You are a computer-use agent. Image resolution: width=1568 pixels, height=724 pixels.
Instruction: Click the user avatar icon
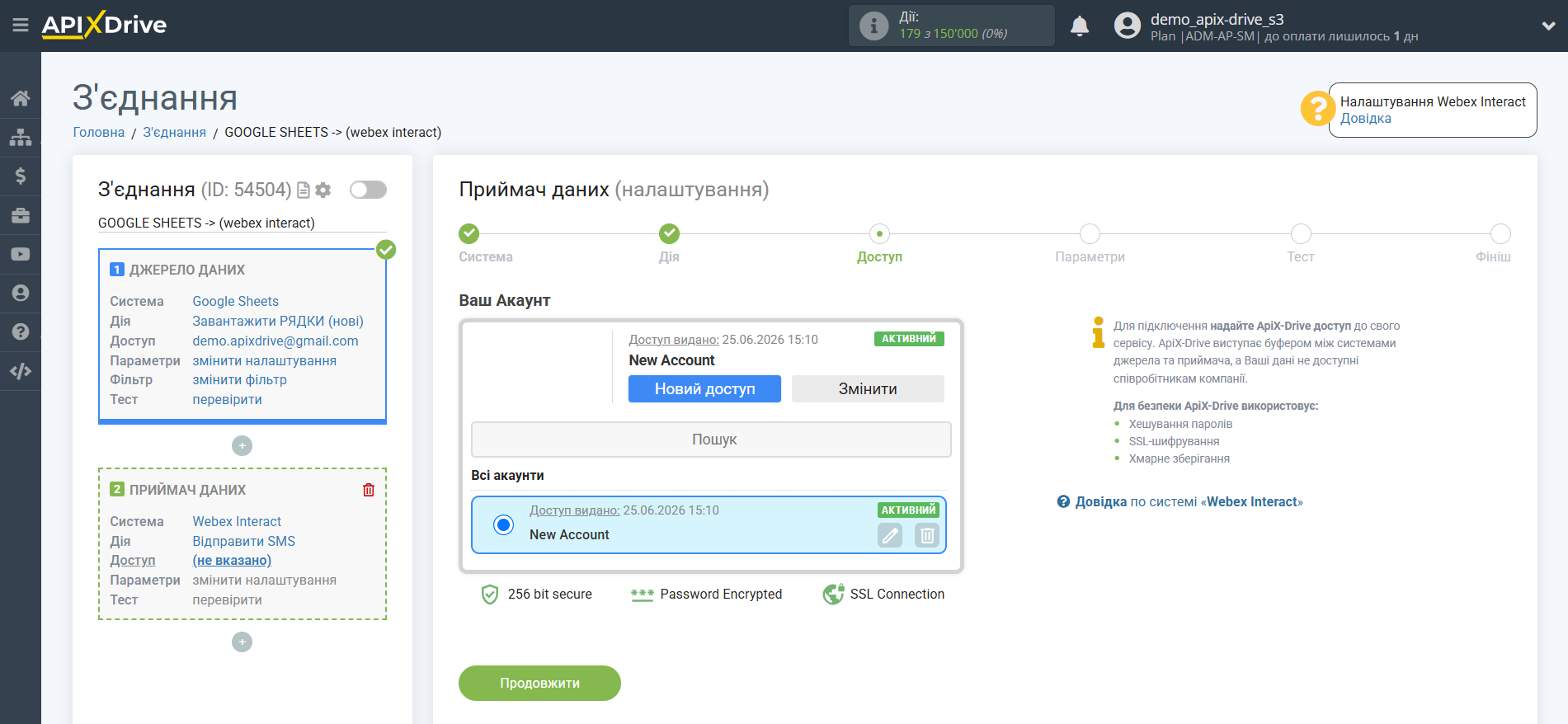coord(1127,26)
